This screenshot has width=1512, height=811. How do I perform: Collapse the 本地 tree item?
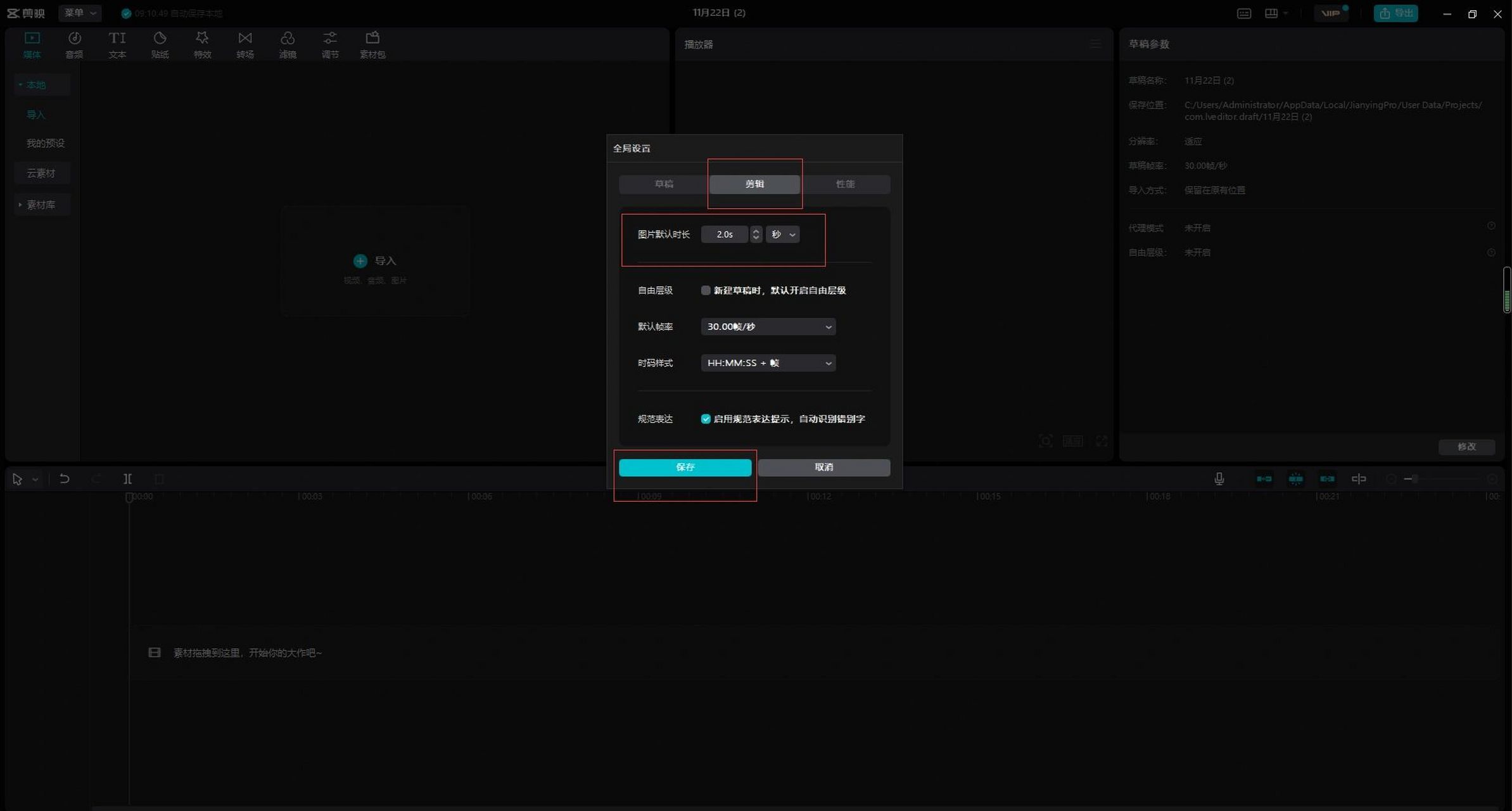point(41,84)
